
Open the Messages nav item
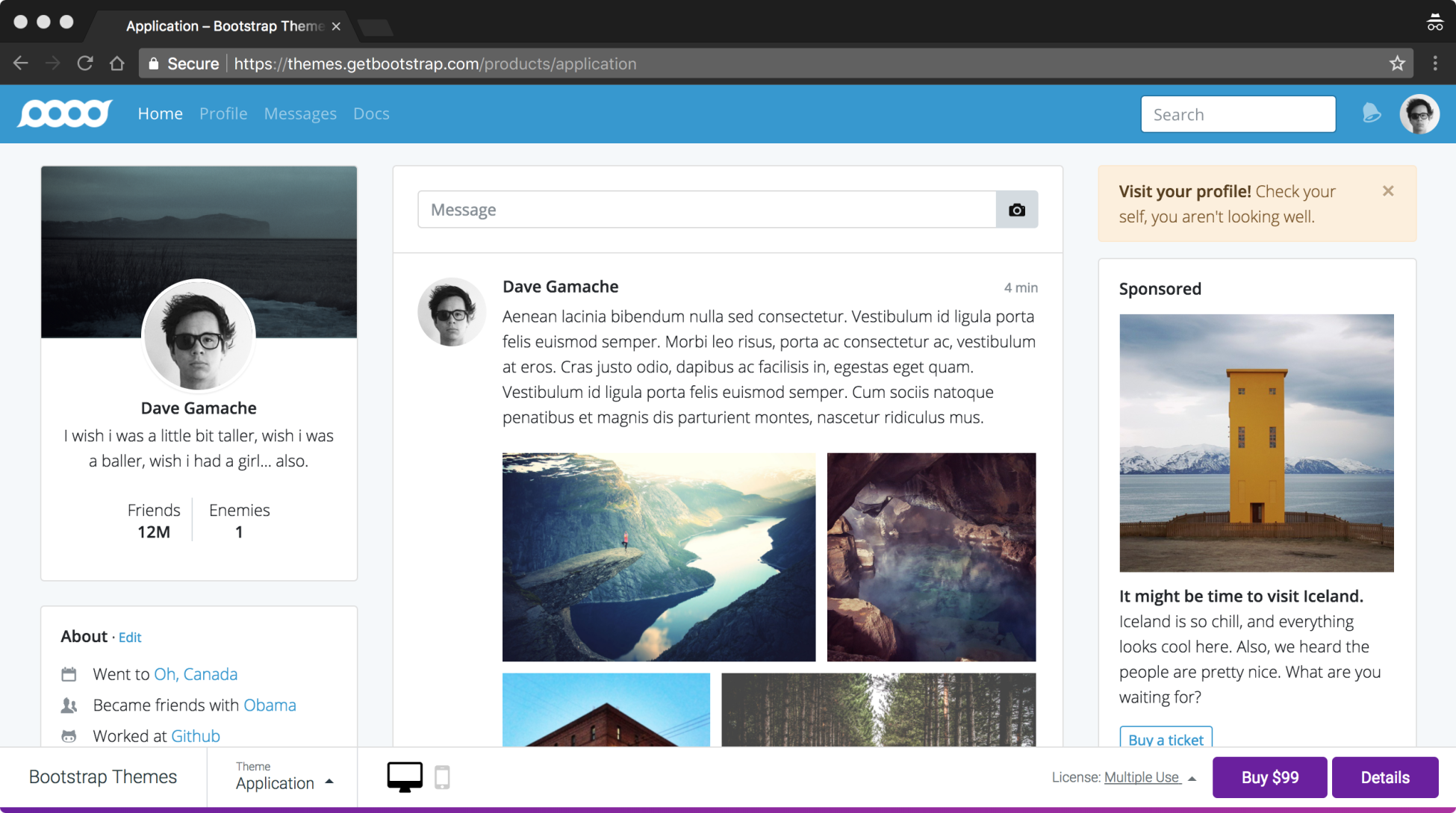pyautogui.click(x=300, y=113)
